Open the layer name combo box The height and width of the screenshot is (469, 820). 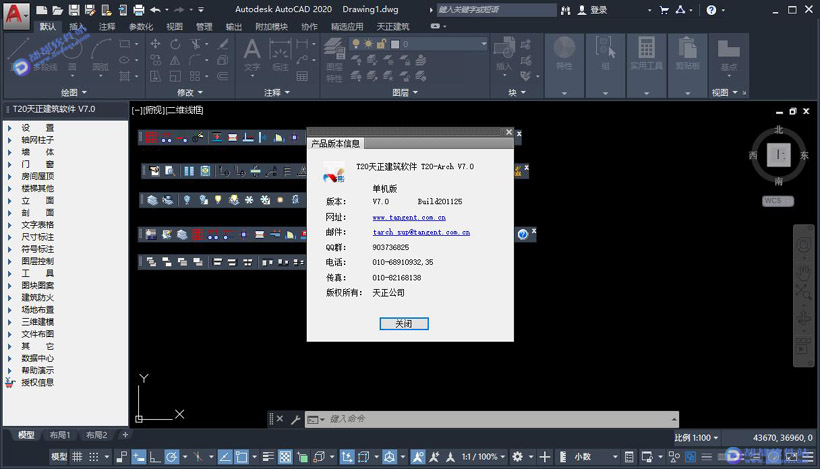[418, 44]
